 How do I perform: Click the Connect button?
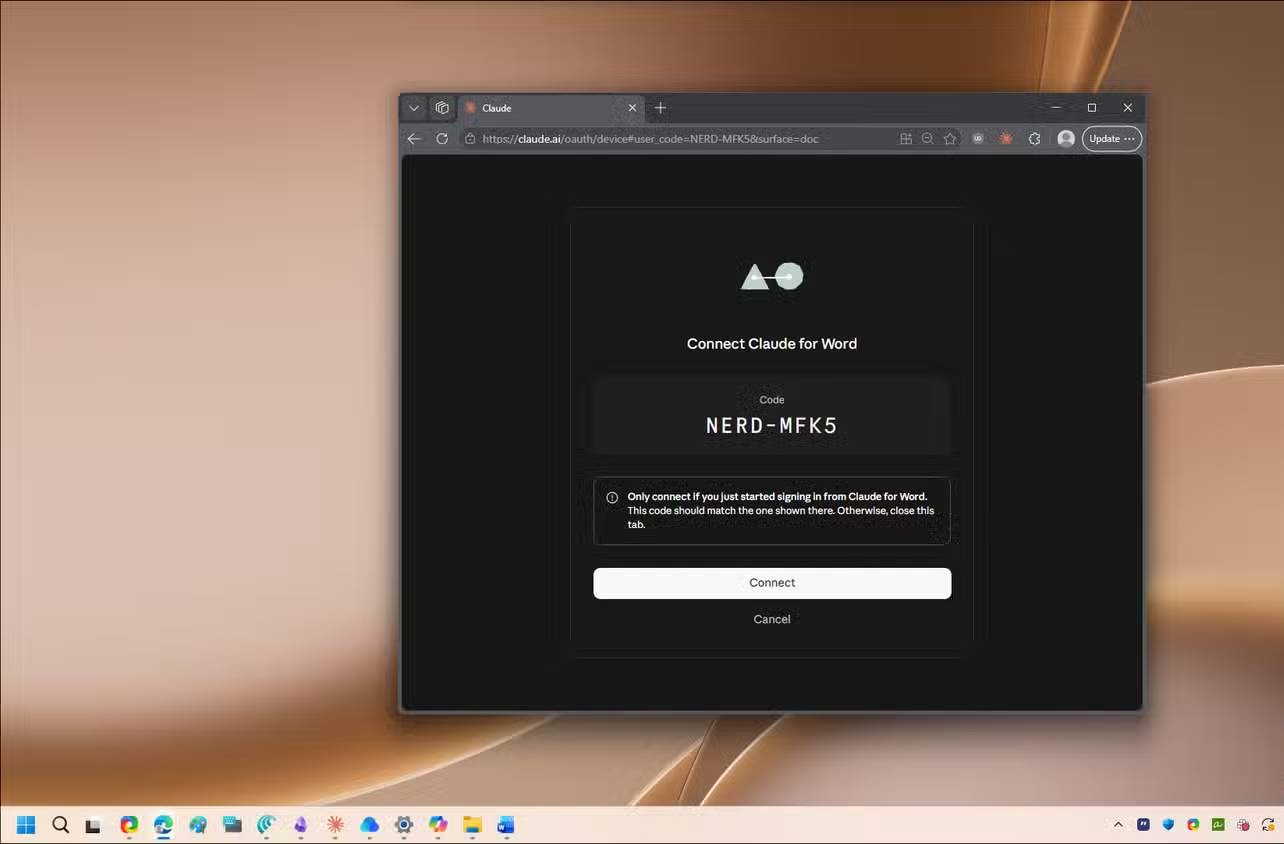pos(772,583)
